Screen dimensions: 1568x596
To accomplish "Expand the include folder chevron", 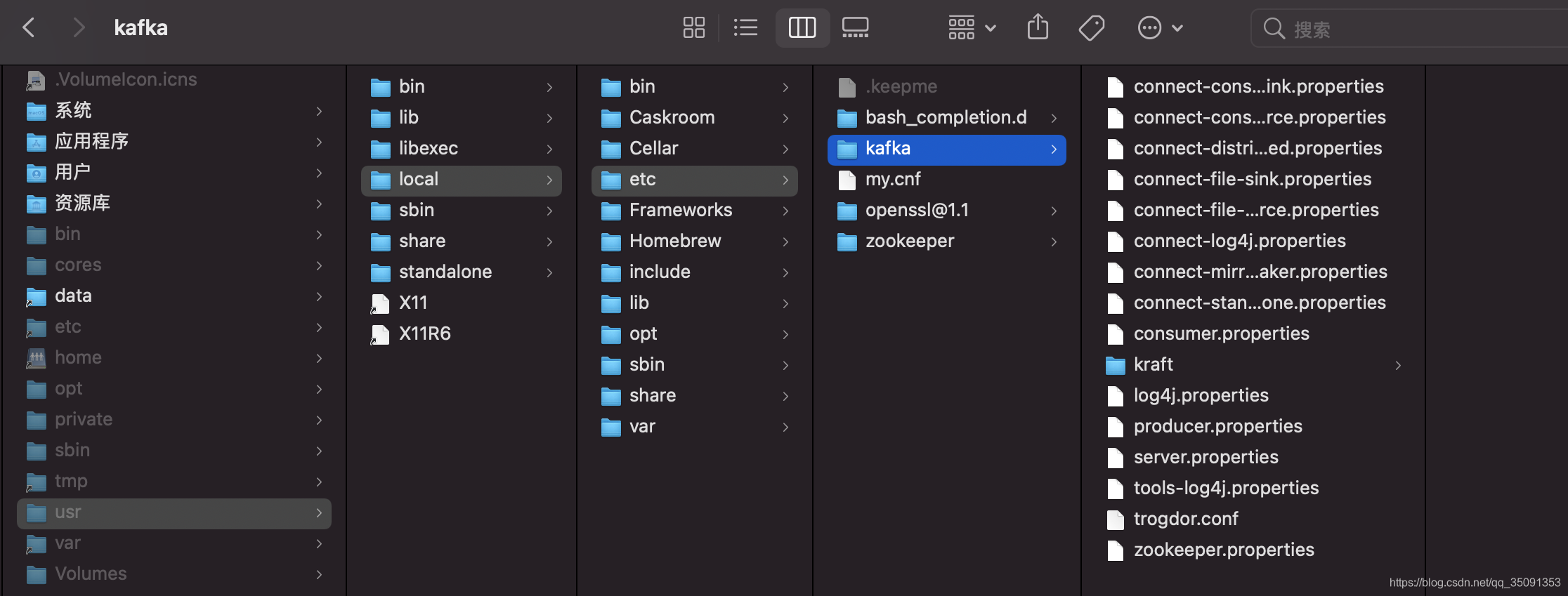I will pyautogui.click(x=785, y=272).
